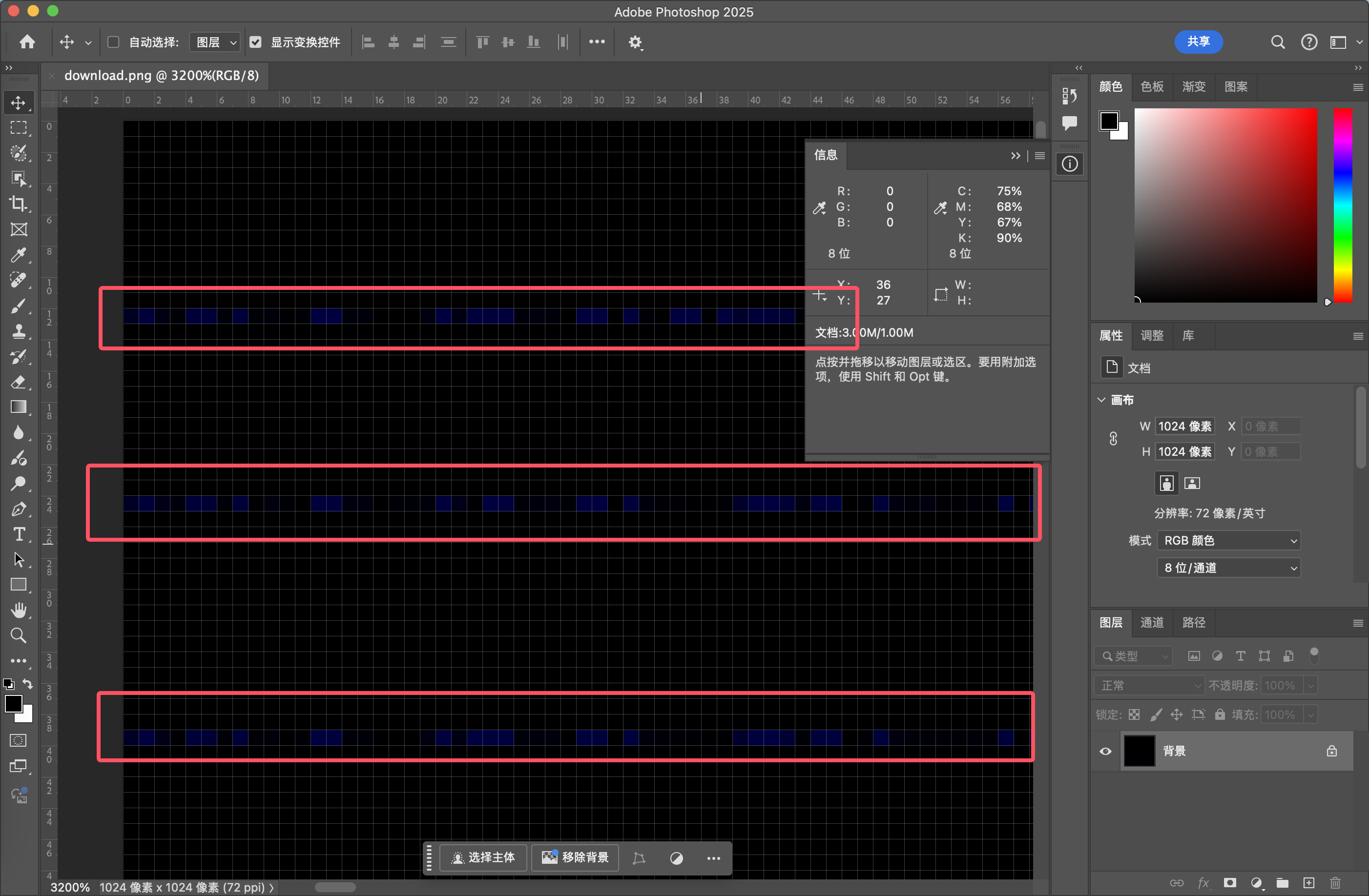1369x896 pixels.
Task: Pick the Eyedropper tool
Action: 19,255
